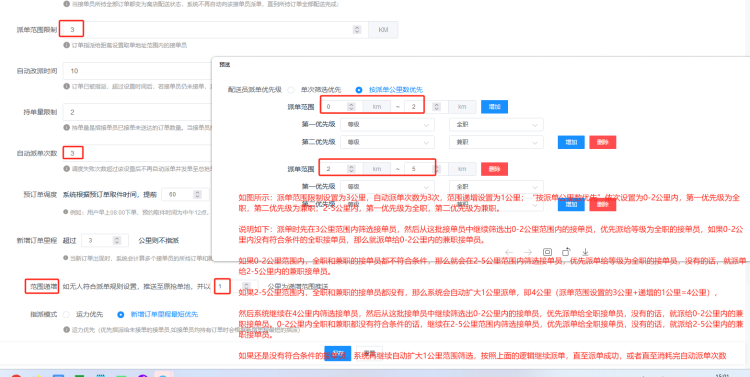
Task: Click the info icon under 新增订单里程 row
Action: pyautogui.click(x=66, y=258)
